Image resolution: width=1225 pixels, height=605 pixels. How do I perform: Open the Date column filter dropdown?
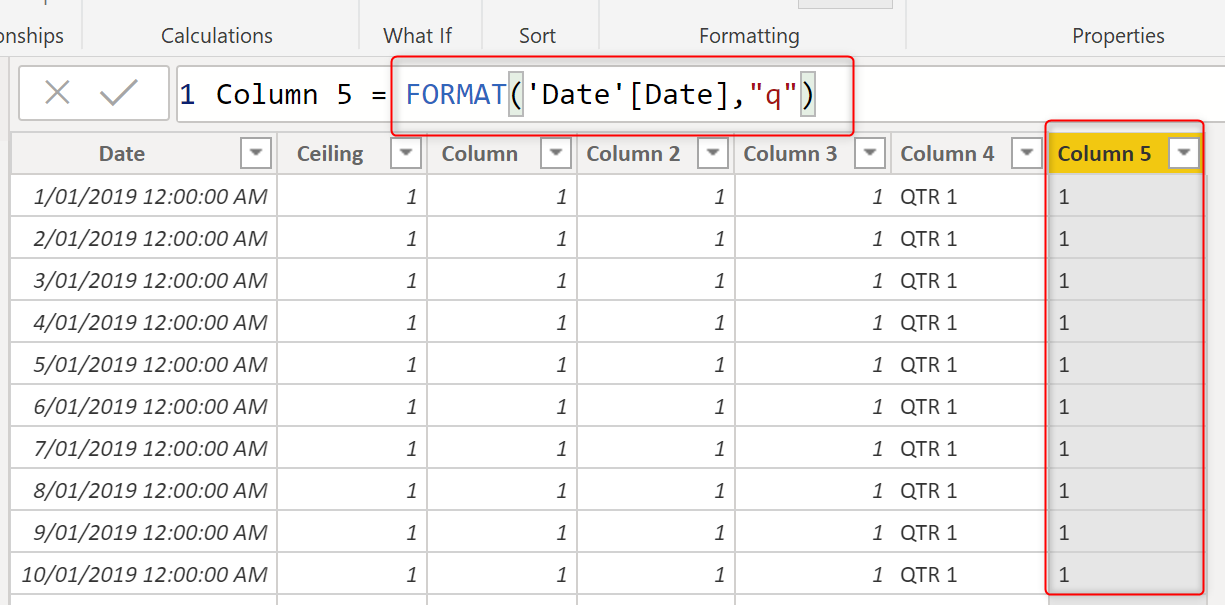click(x=256, y=154)
